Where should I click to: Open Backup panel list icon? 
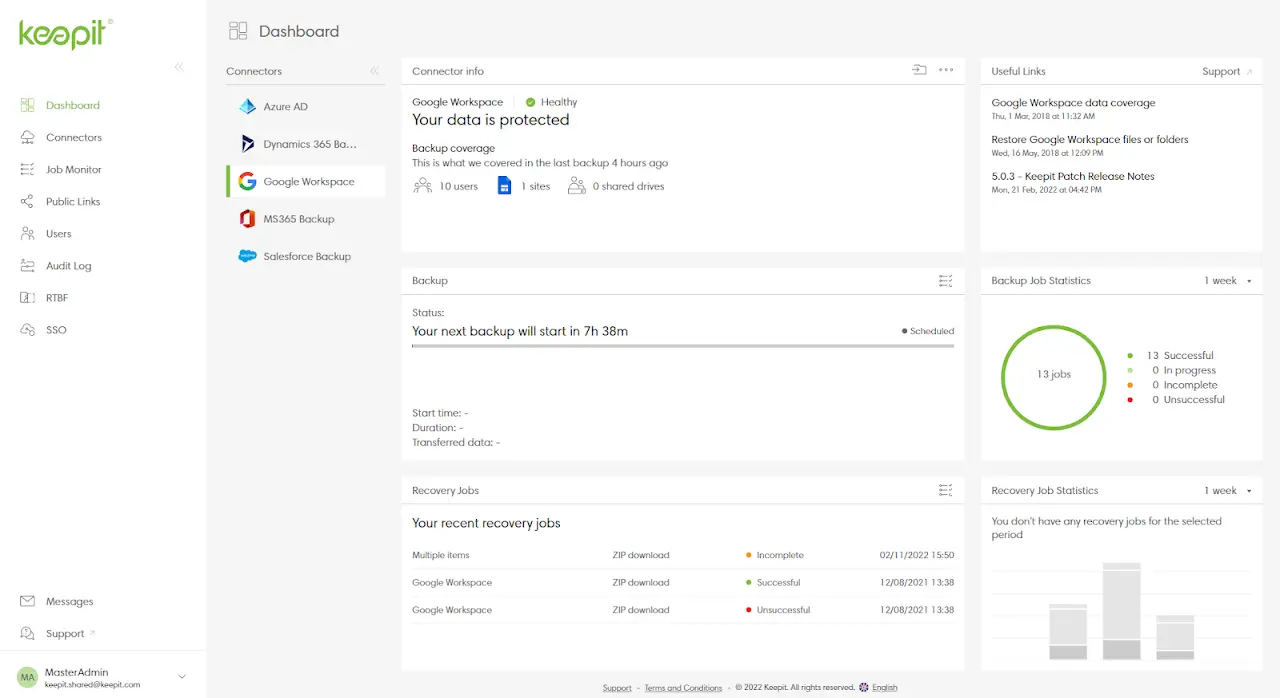click(946, 281)
